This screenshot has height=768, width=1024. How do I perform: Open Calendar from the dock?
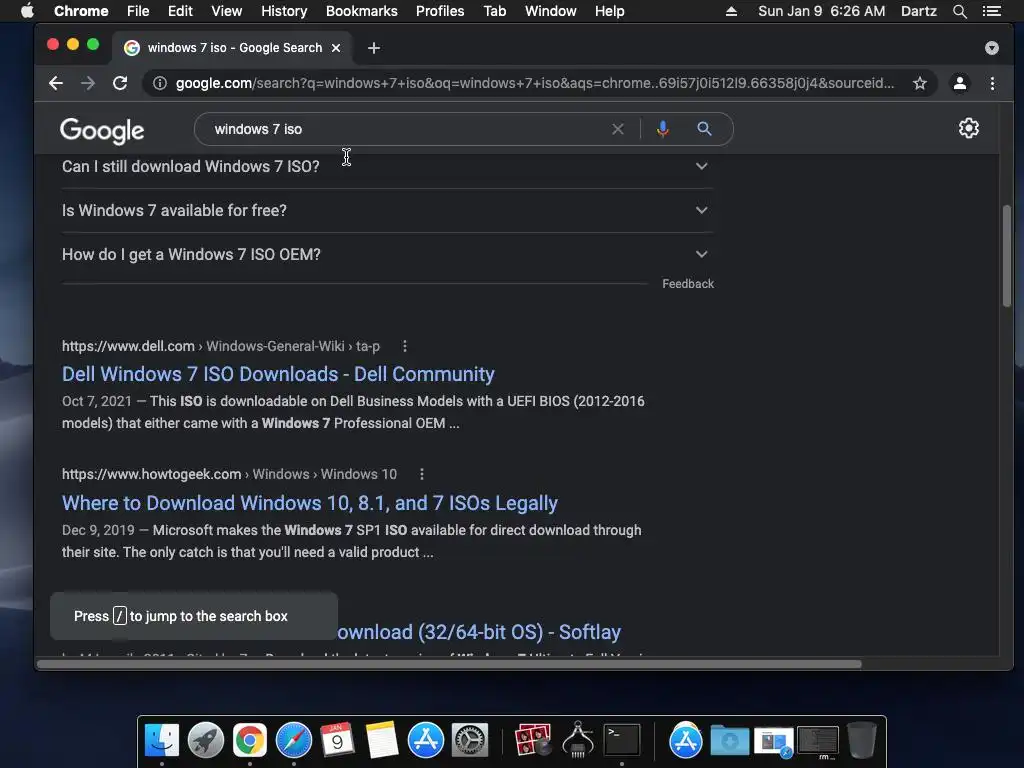338,741
